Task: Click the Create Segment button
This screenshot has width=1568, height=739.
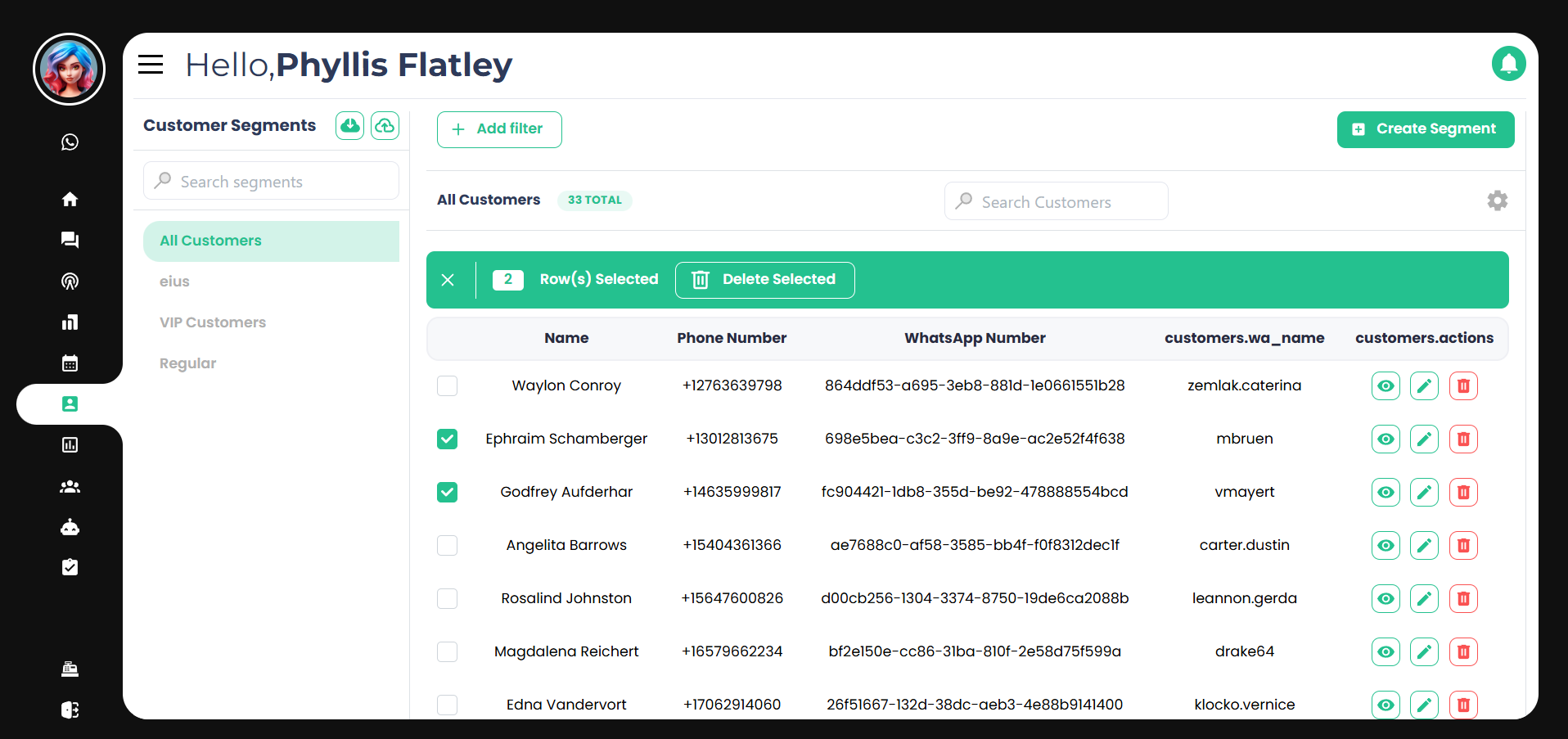Action: [1425, 128]
